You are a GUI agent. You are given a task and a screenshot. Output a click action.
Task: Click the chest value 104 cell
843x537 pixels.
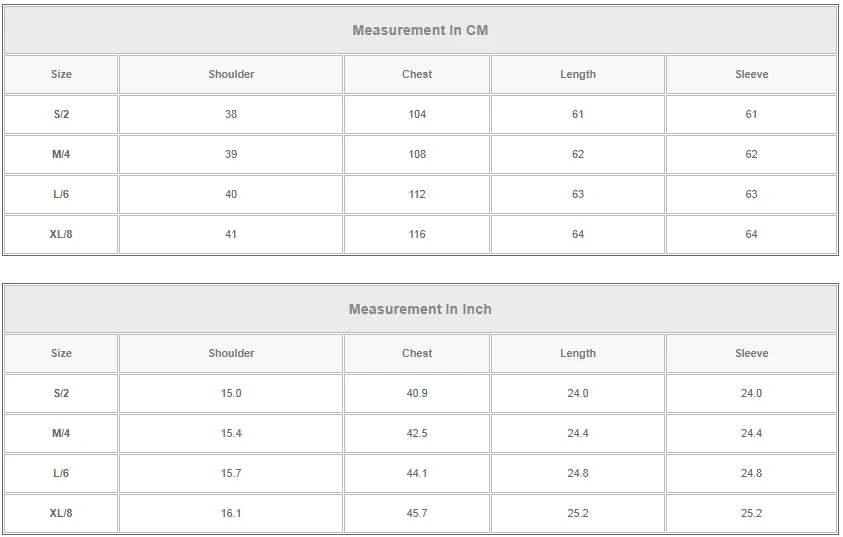pyautogui.click(x=417, y=114)
